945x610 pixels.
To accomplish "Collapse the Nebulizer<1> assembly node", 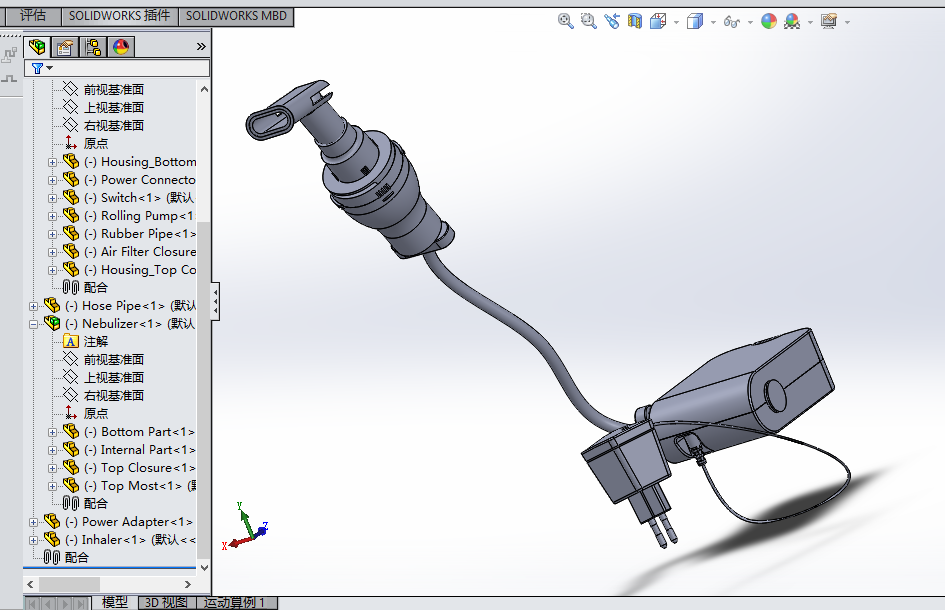I will 34,324.
